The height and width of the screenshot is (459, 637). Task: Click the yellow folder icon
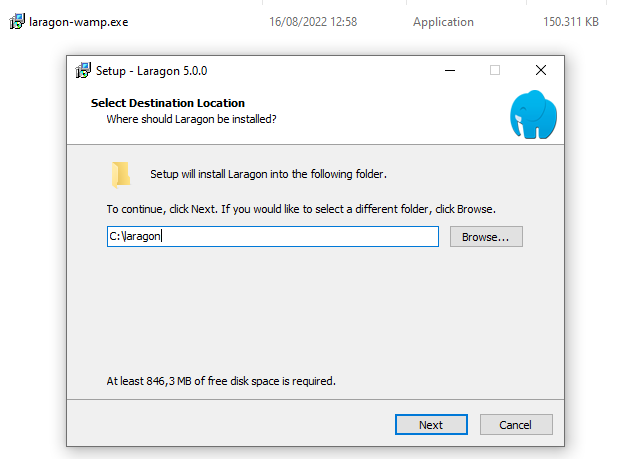pos(121,175)
